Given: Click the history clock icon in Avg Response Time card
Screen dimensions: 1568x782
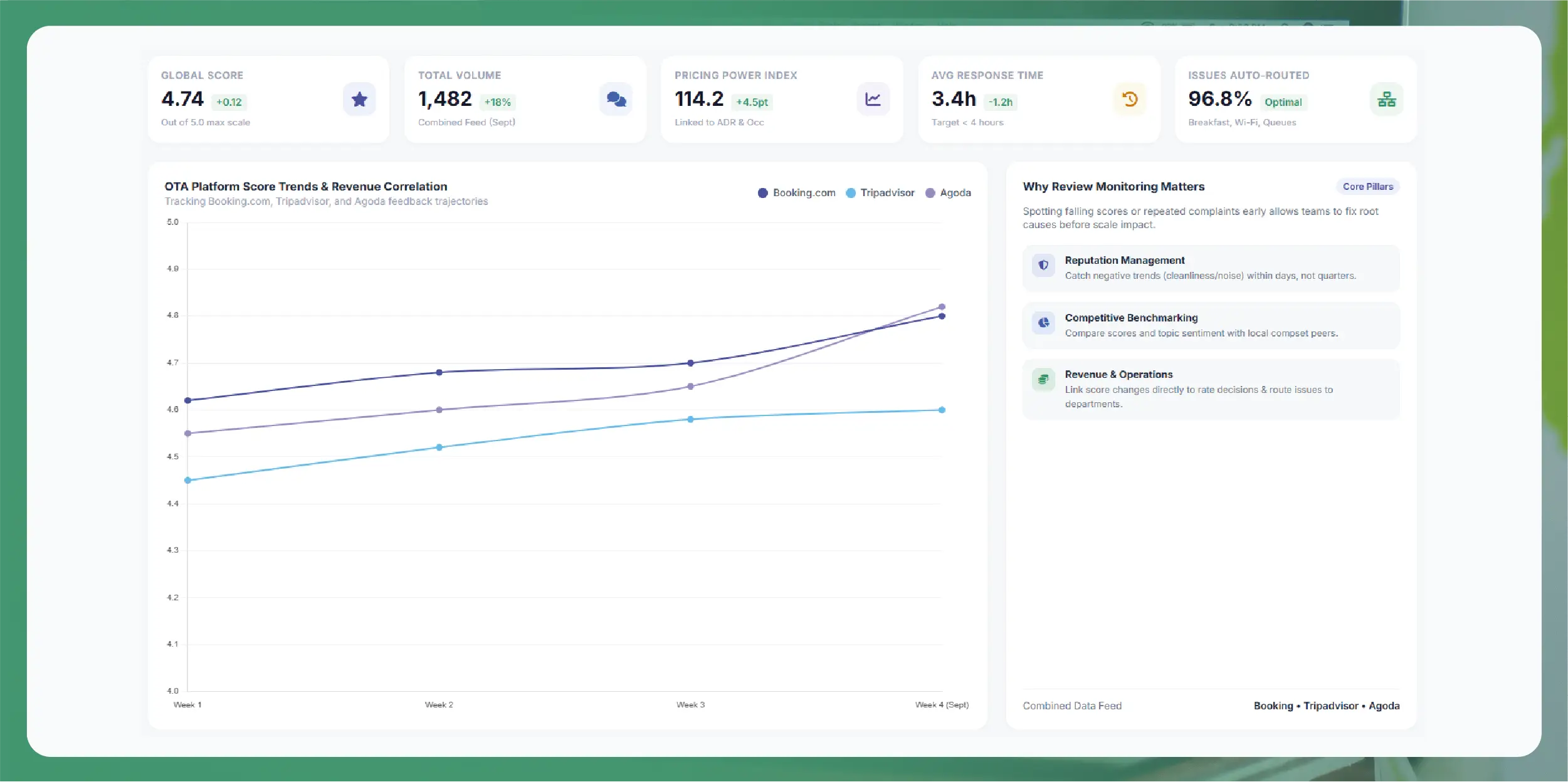Looking at the screenshot, I should click(x=1130, y=99).
